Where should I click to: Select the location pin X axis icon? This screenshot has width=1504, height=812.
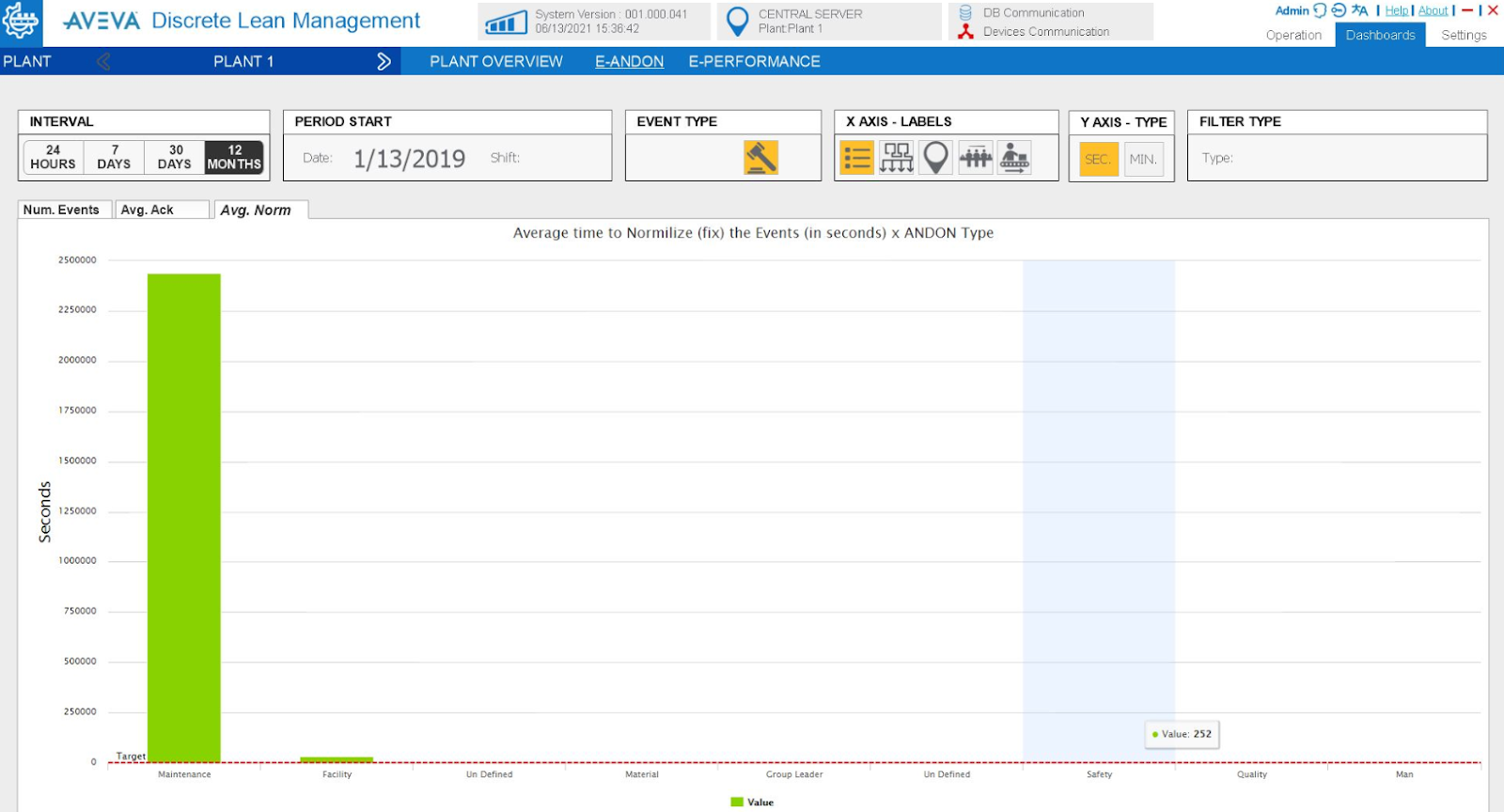(935, 158)
